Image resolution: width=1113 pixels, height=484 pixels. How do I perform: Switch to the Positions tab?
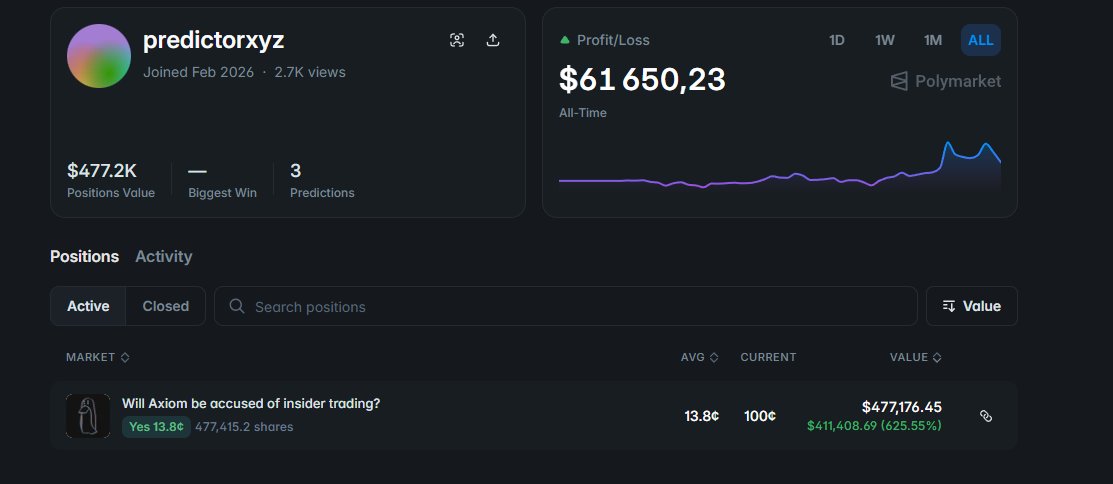[x=84, y=256]
